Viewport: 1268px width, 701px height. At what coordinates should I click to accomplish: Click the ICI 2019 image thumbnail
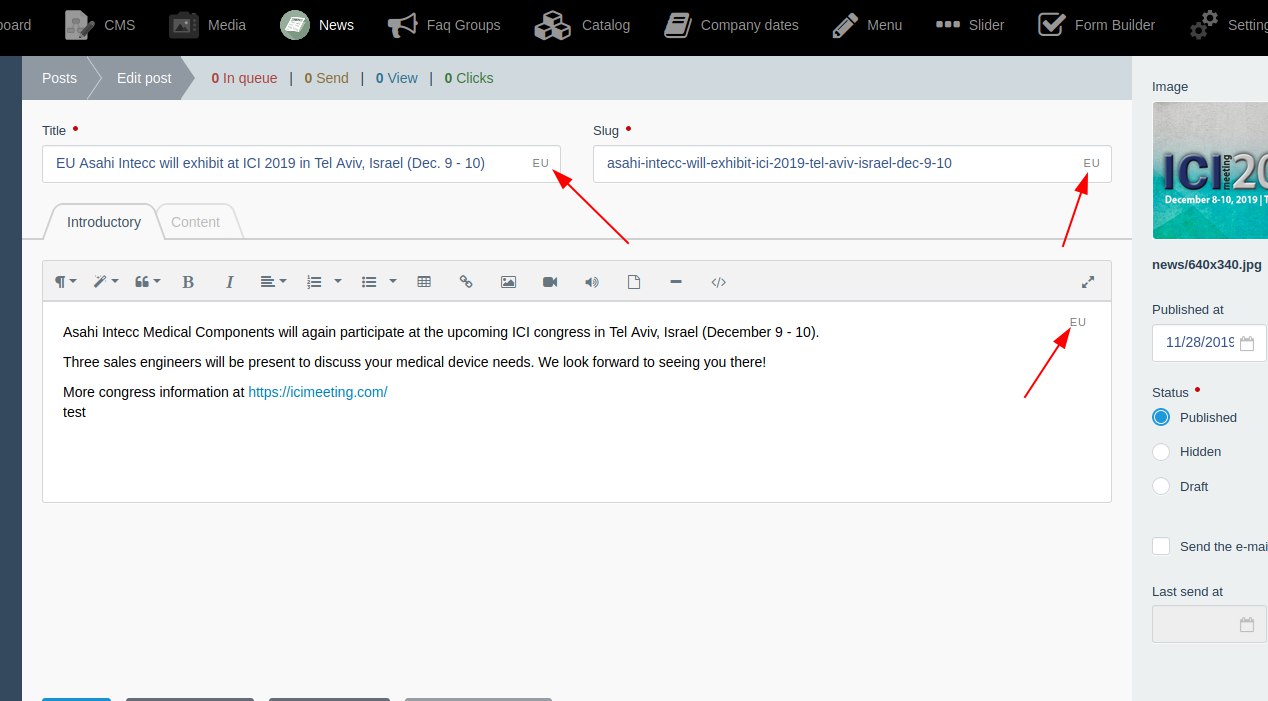(x=1210, y=171)
